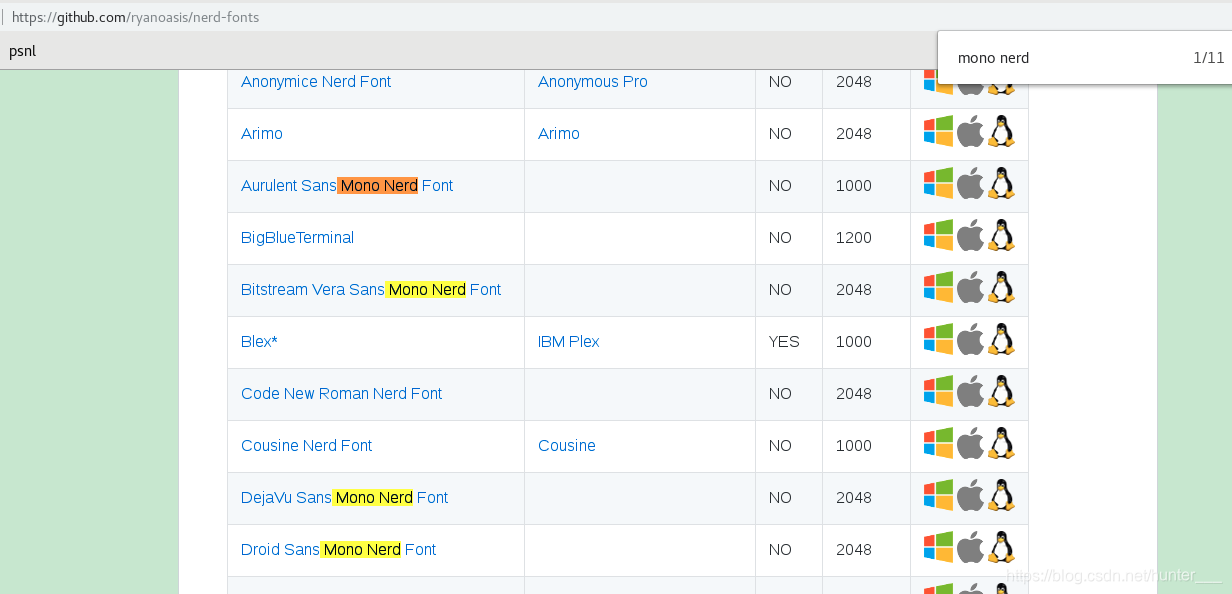This screenshot has width=1232, height=594.
Task: Click Windows icon in Cousine Nerd Font row
Action: coord(938,443)
